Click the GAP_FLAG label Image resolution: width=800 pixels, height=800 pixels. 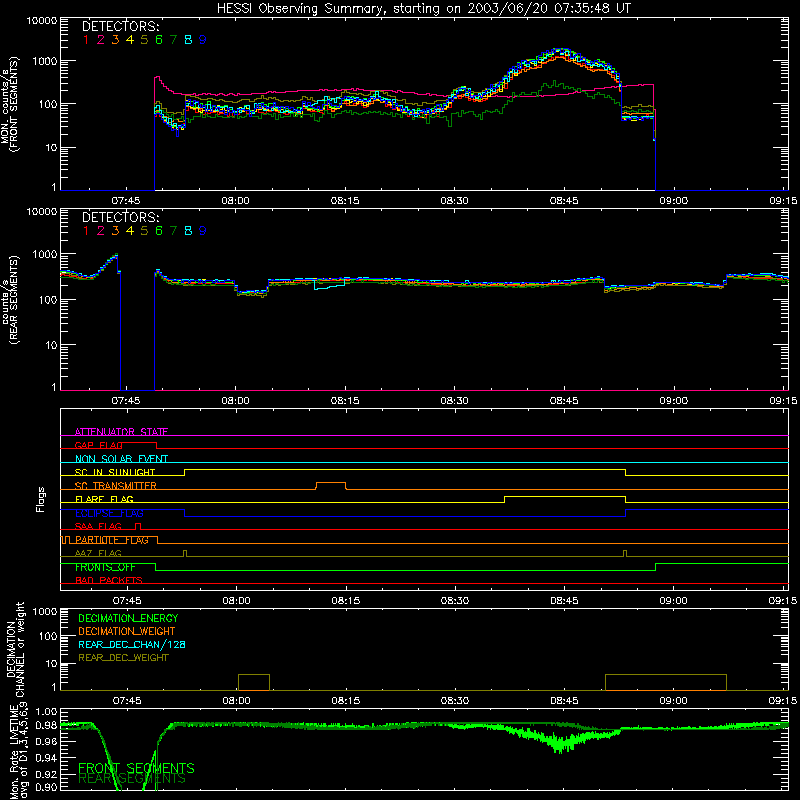click(98, 445)
